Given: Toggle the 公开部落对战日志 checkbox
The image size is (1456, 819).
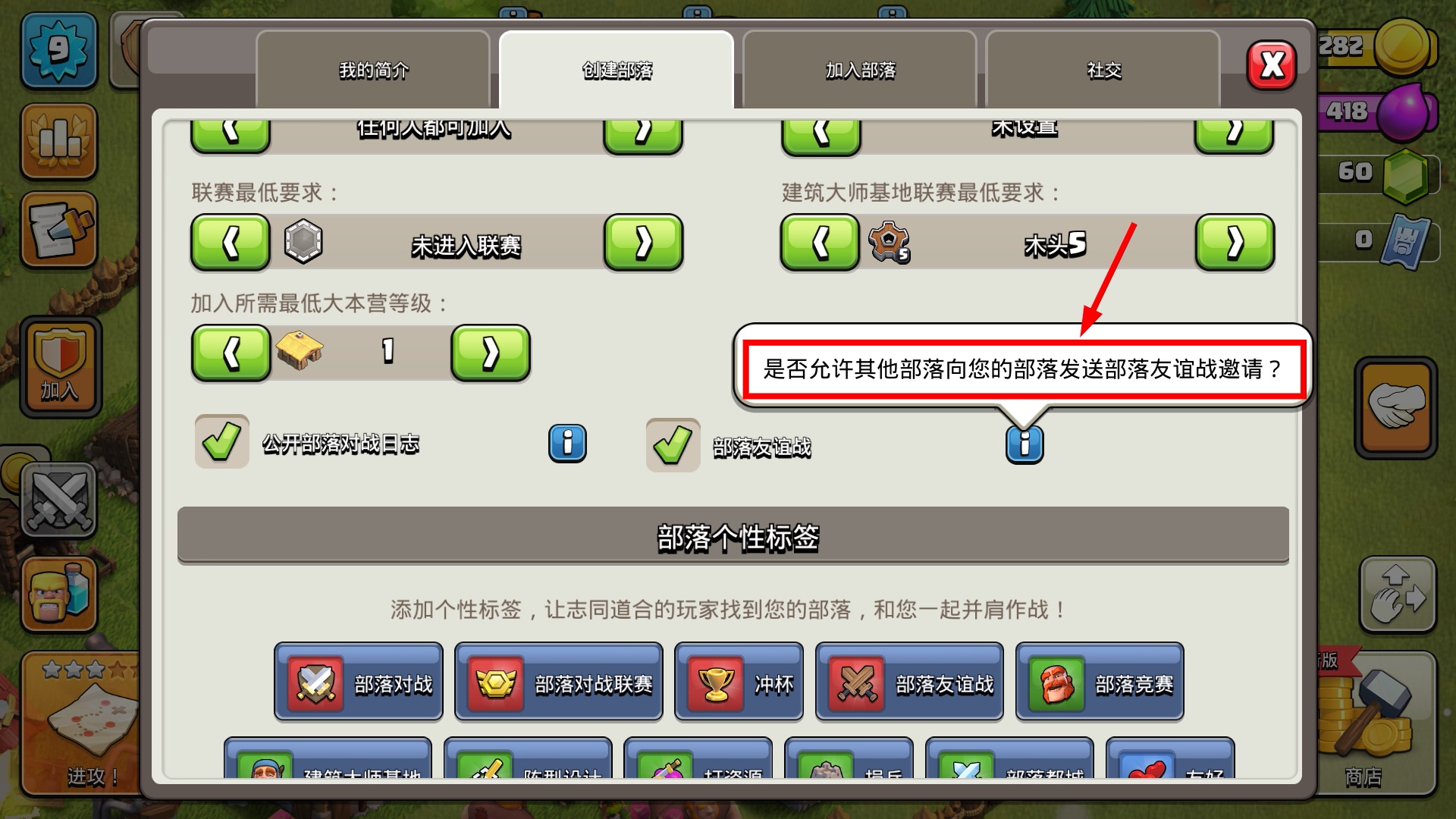Looking at the screenshot, I should coord(222,441).
